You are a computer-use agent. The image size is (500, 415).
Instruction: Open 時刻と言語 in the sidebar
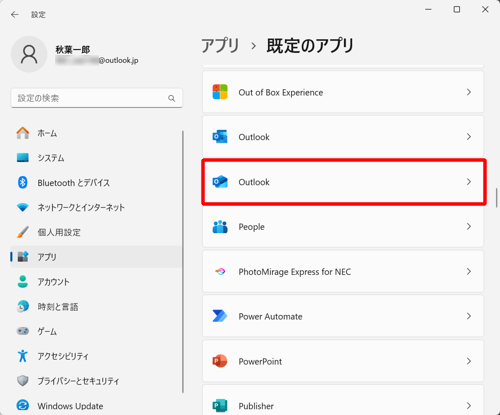coord(96,306)
